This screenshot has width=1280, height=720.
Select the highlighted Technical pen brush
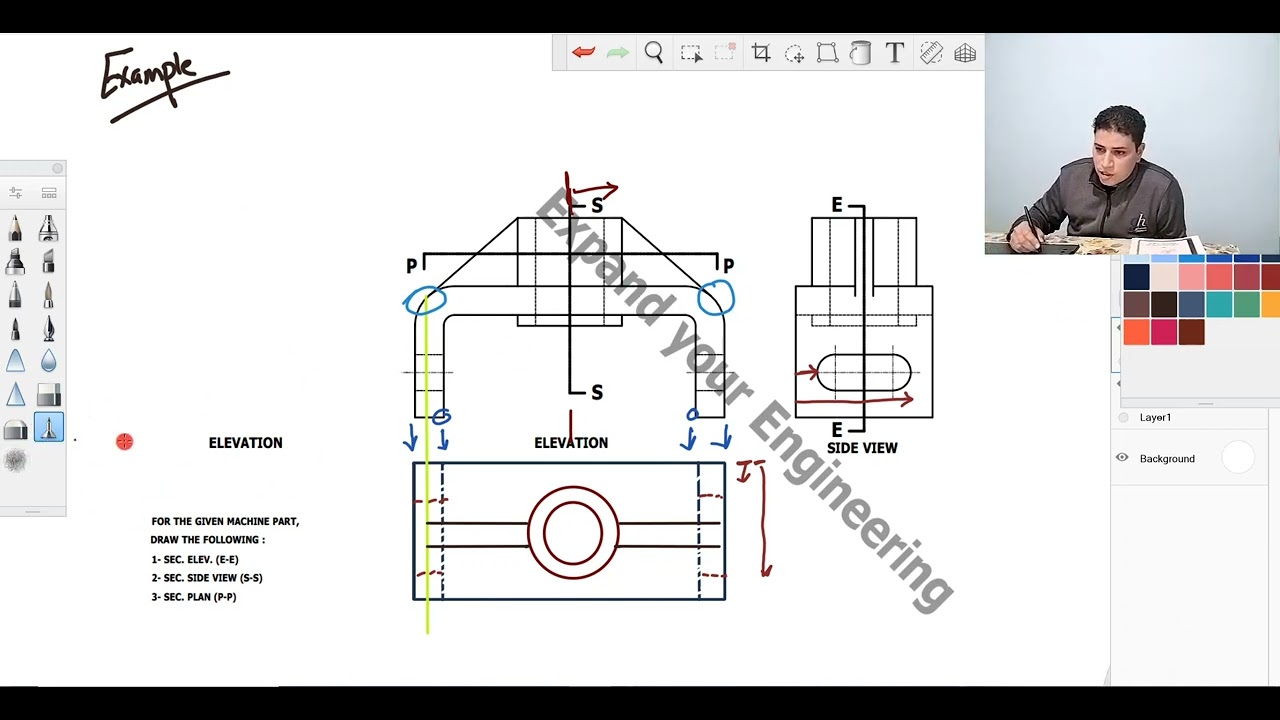tap(48, 428)
